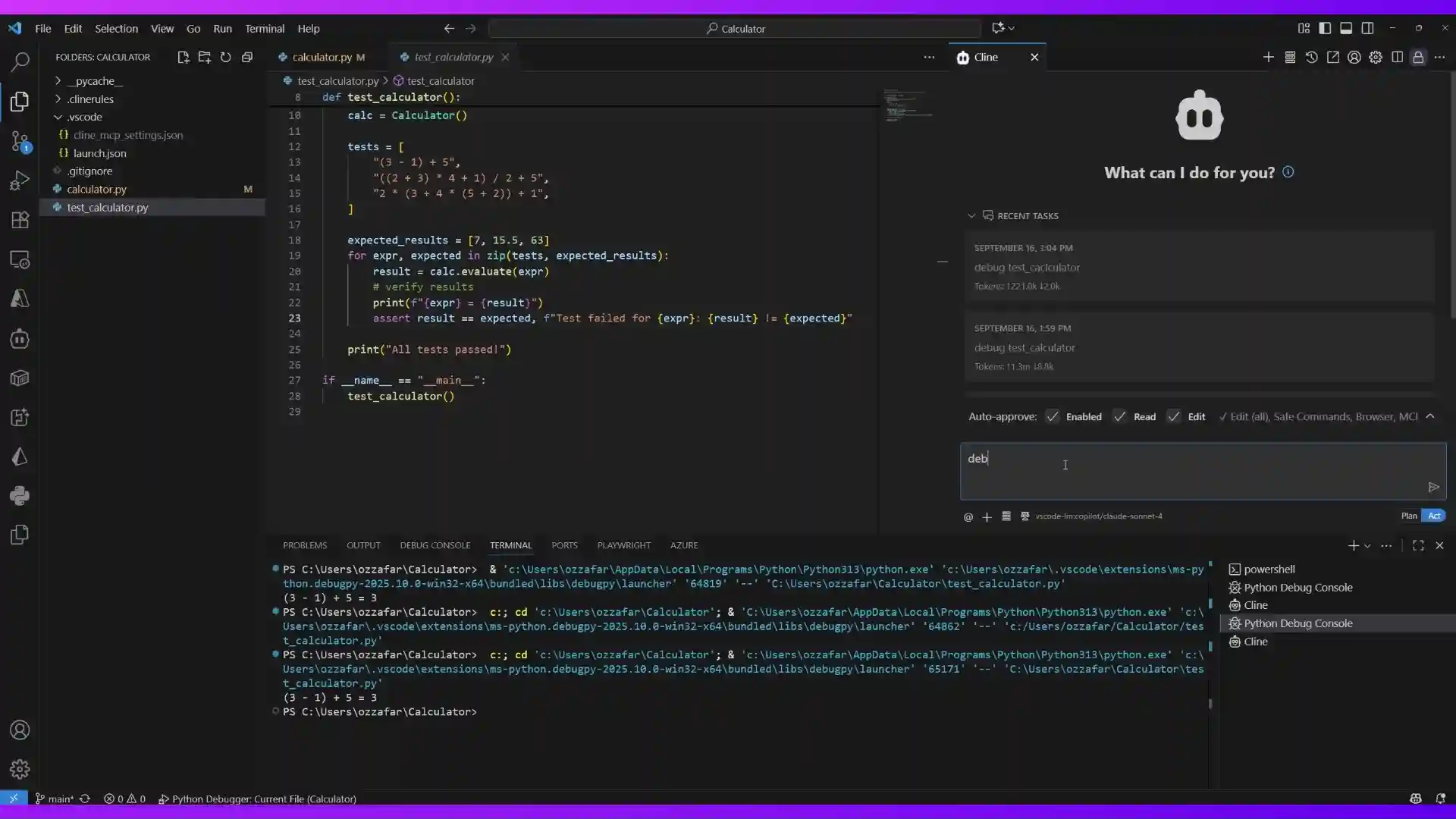The image size is (1456, 819).
Task: Open Cline task history
Action: point(1312,57)
